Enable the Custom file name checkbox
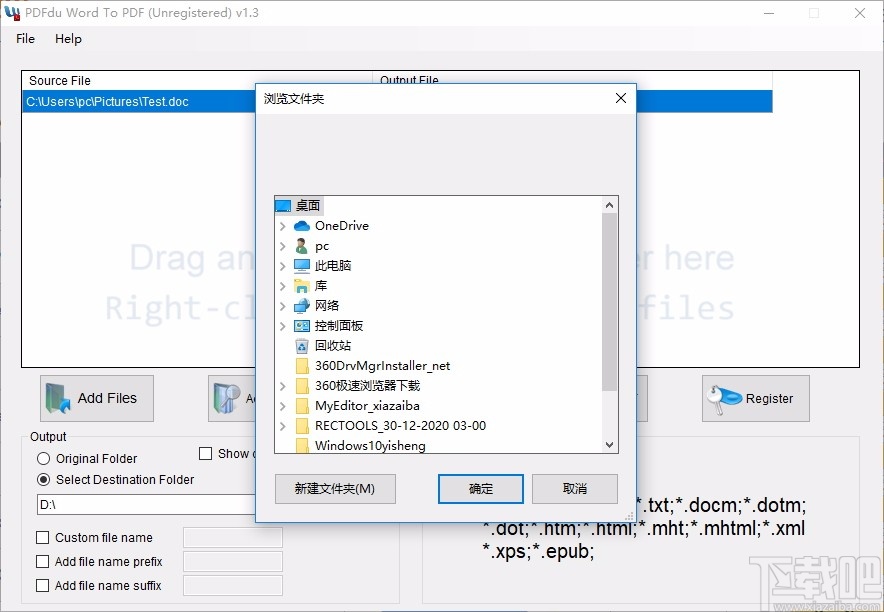884x612 pixels. pos(42,537)
